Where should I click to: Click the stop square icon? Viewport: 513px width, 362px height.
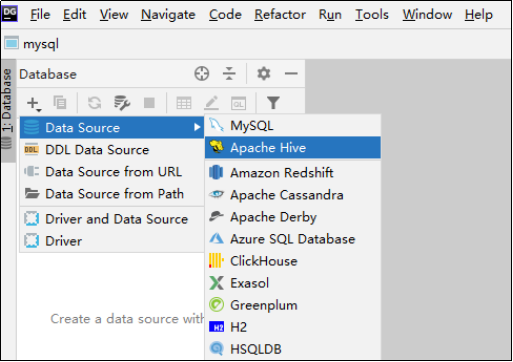[149, 103]
